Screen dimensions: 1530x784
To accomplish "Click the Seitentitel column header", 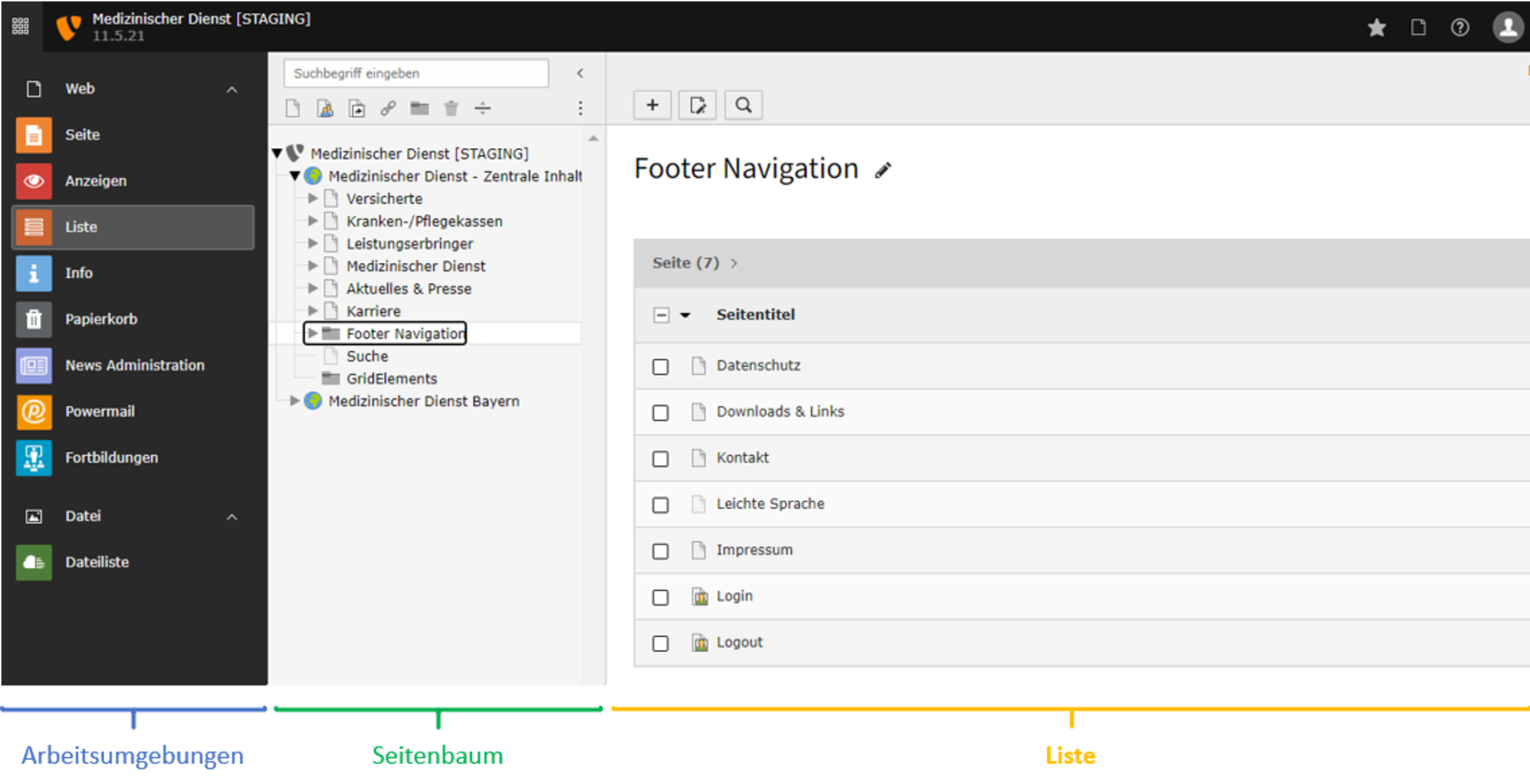I will coord(755,315).
